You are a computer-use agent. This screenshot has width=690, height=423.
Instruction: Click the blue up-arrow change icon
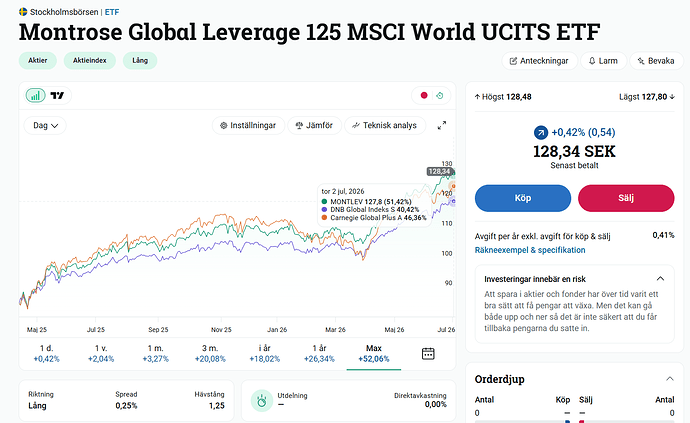point(541,132)
